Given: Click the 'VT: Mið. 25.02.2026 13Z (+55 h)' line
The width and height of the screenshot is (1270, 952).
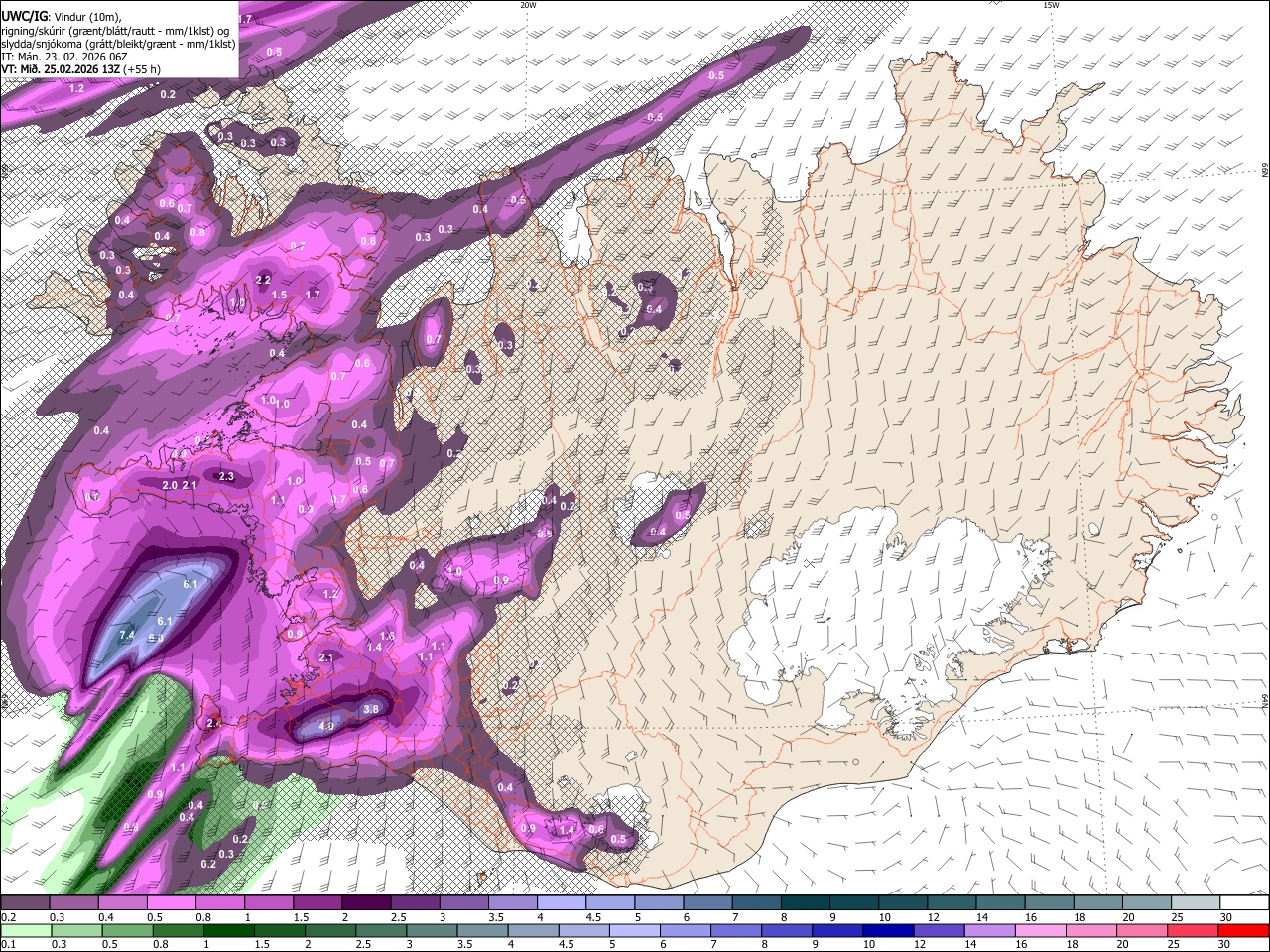Looking at the screenshot, I should [80, 69].
